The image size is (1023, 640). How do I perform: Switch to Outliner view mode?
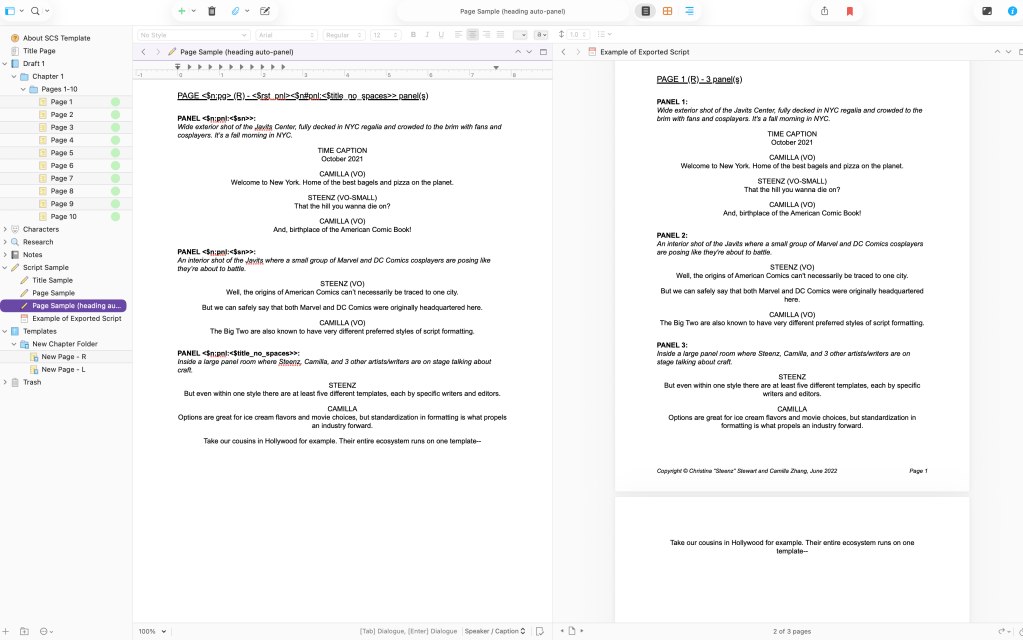[x=689, y=11]
